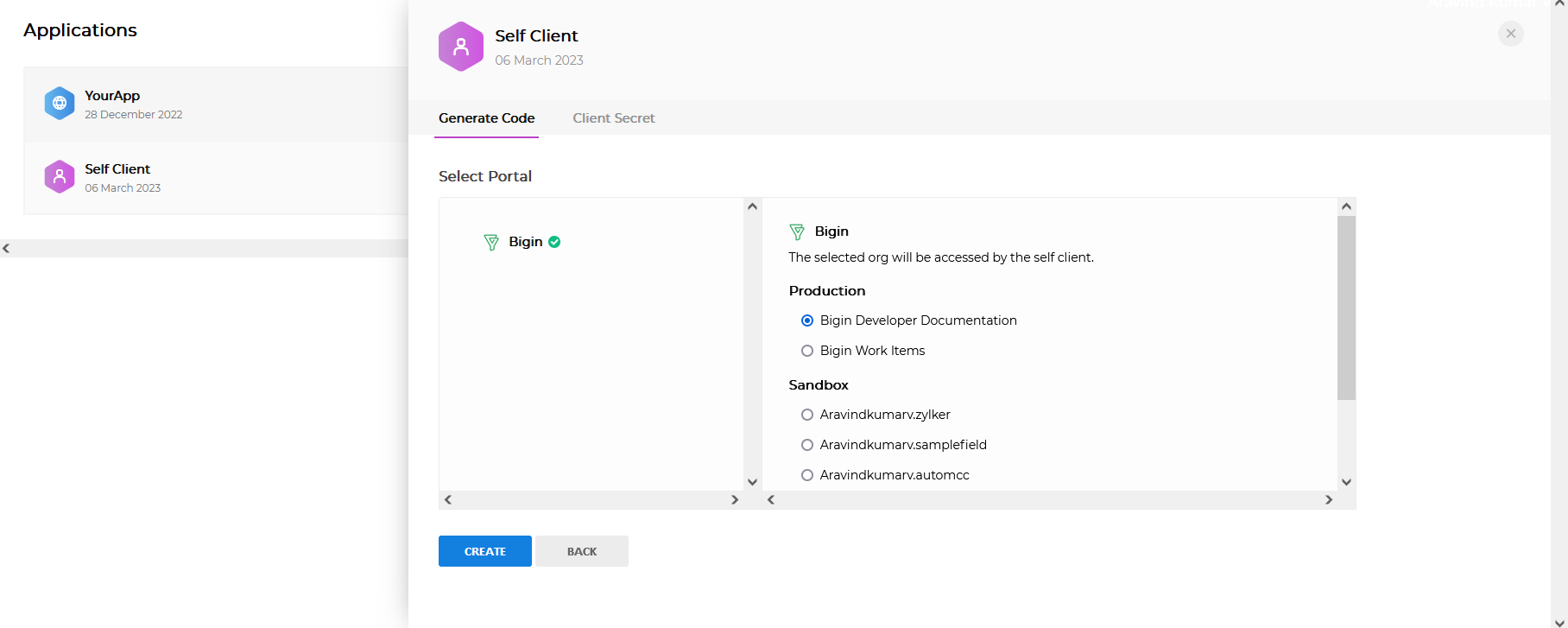
Task: Choose Aravindkumarv.samplefield sandbox option
Action: coord(807,445)
